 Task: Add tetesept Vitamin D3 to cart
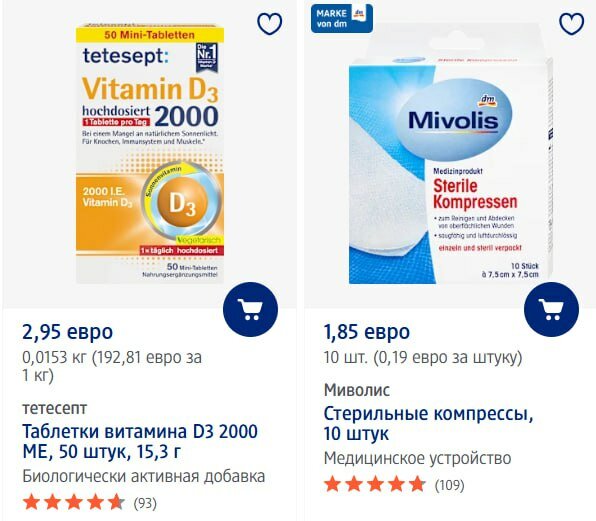click(x=250, y=309)
